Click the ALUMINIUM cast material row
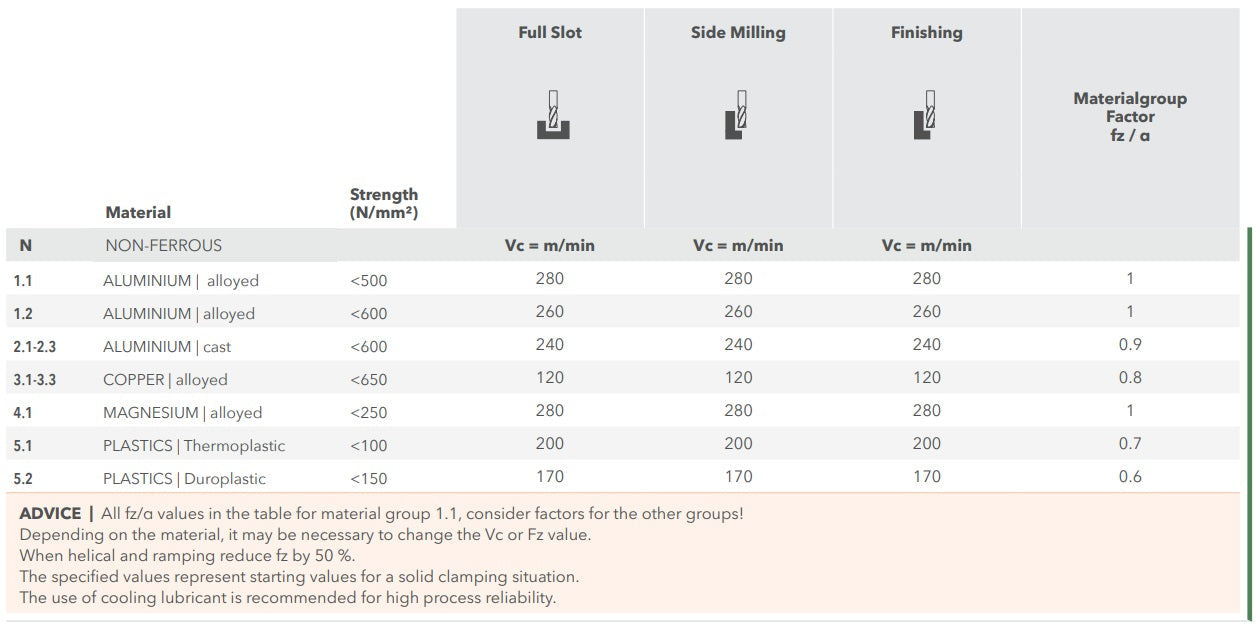This screenshot has width=1257, height=628. click(x=167, y=347)
